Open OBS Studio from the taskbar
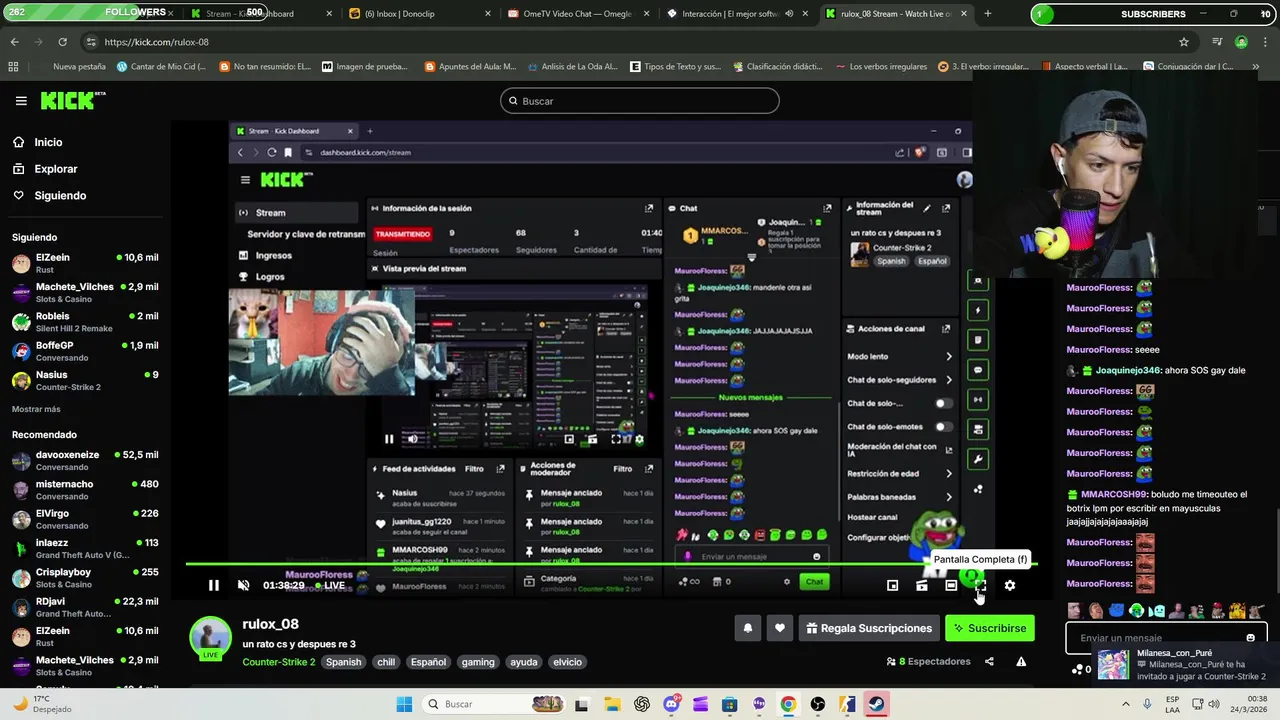1280x720 pixels. (818, 704)
